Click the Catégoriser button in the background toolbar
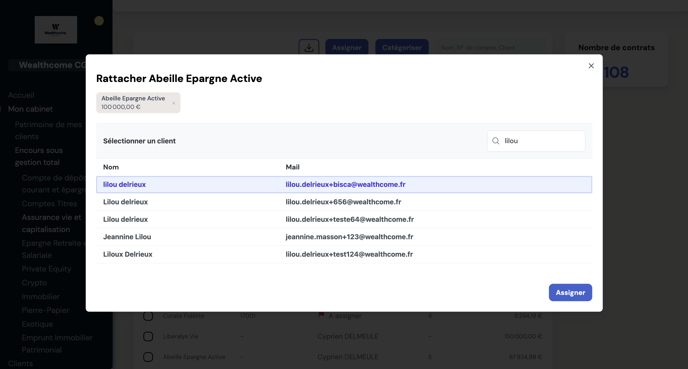The height and width of the screenshot is (369, 688). tap(402, 47)
